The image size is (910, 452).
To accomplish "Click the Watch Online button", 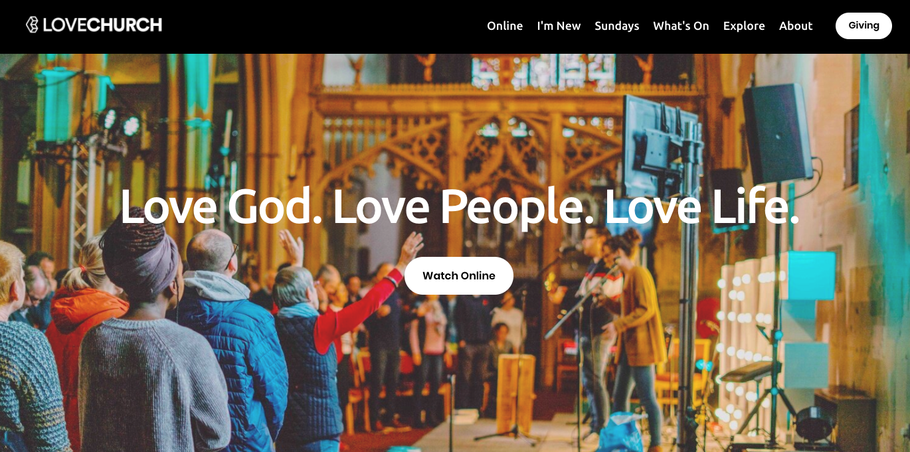I will (x=458, y=276).
